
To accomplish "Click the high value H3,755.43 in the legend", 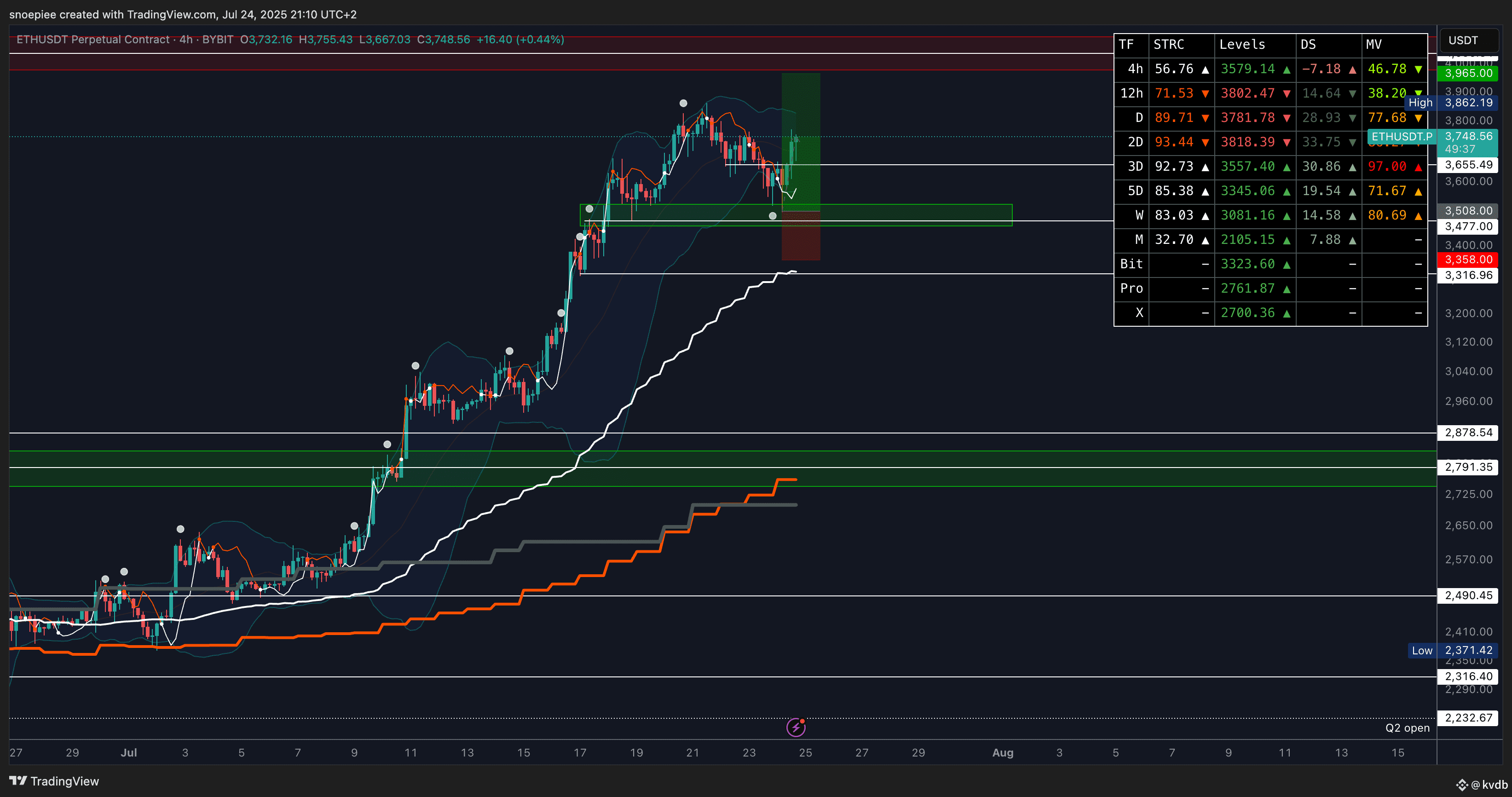I will 326,39.
